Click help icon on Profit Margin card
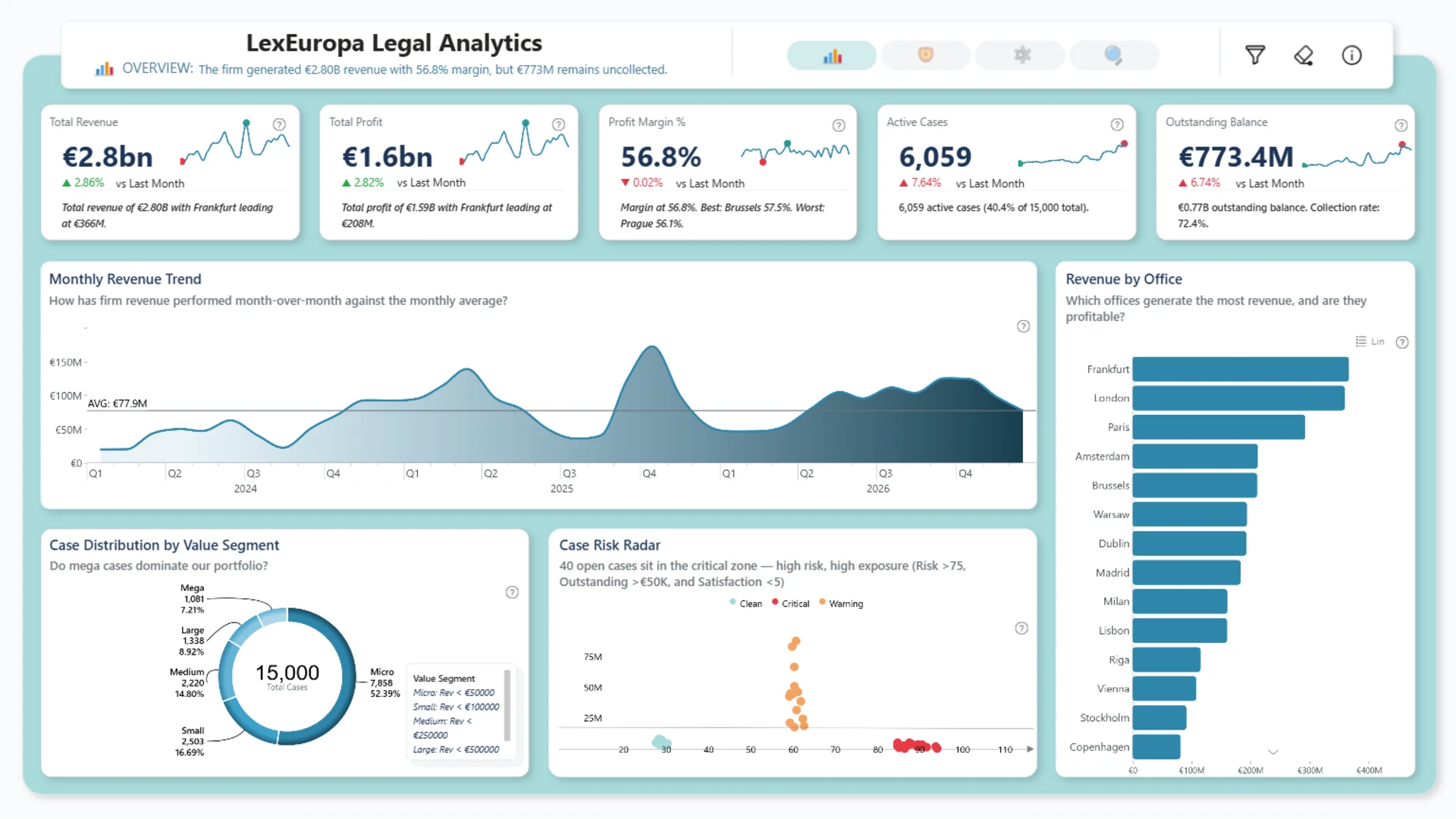This screenshot has height=819, width=1456. click(x=839, y=125)
